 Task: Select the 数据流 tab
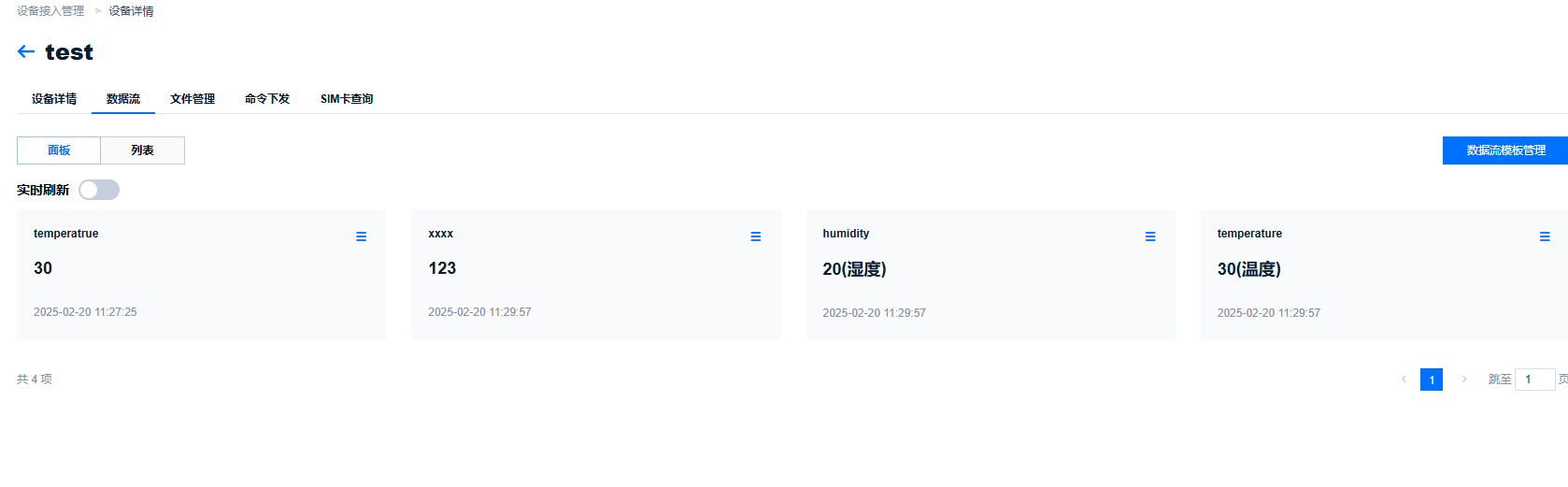(123, 99)
